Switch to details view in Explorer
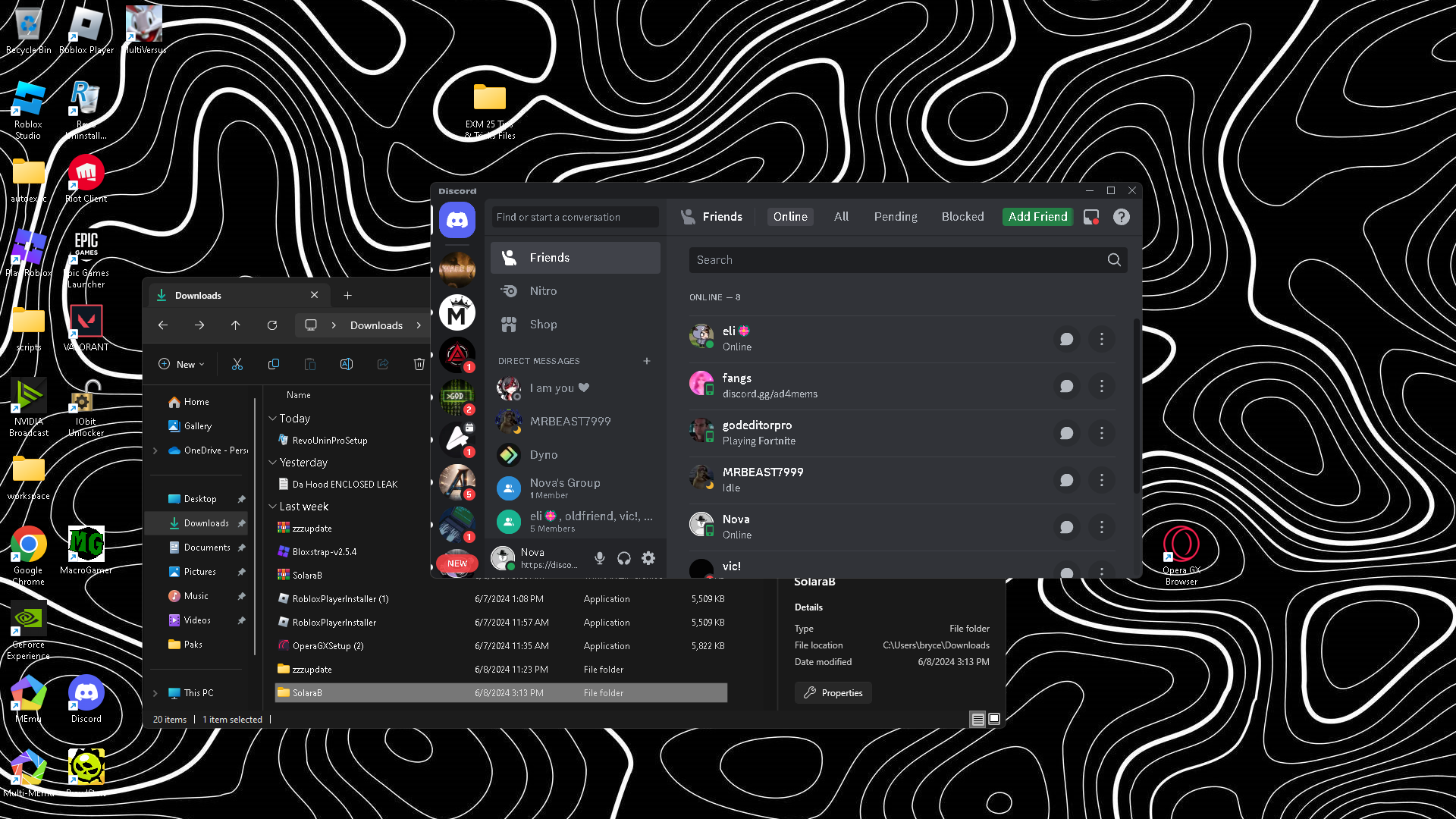This screenshot has width=1456, height=819. click(x=977, y=719)
